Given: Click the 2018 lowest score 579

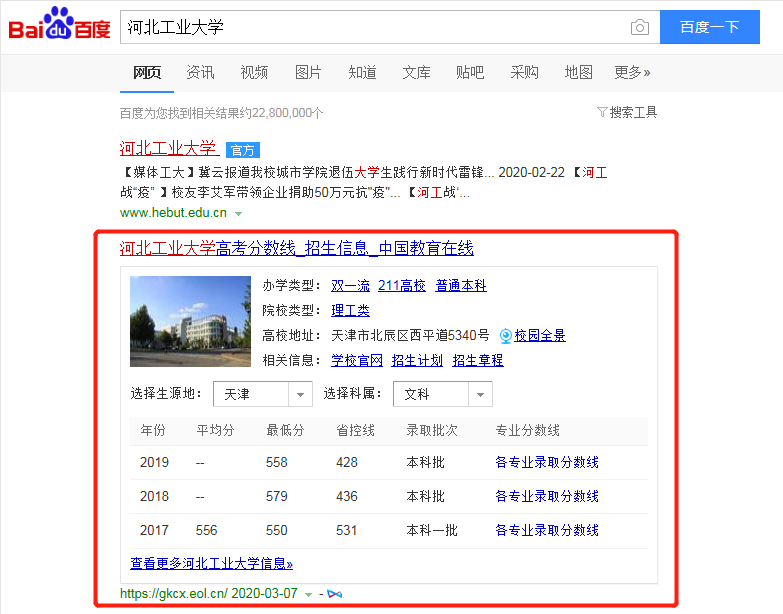Looking at the screenshot, I should click(x=277, y=496).
